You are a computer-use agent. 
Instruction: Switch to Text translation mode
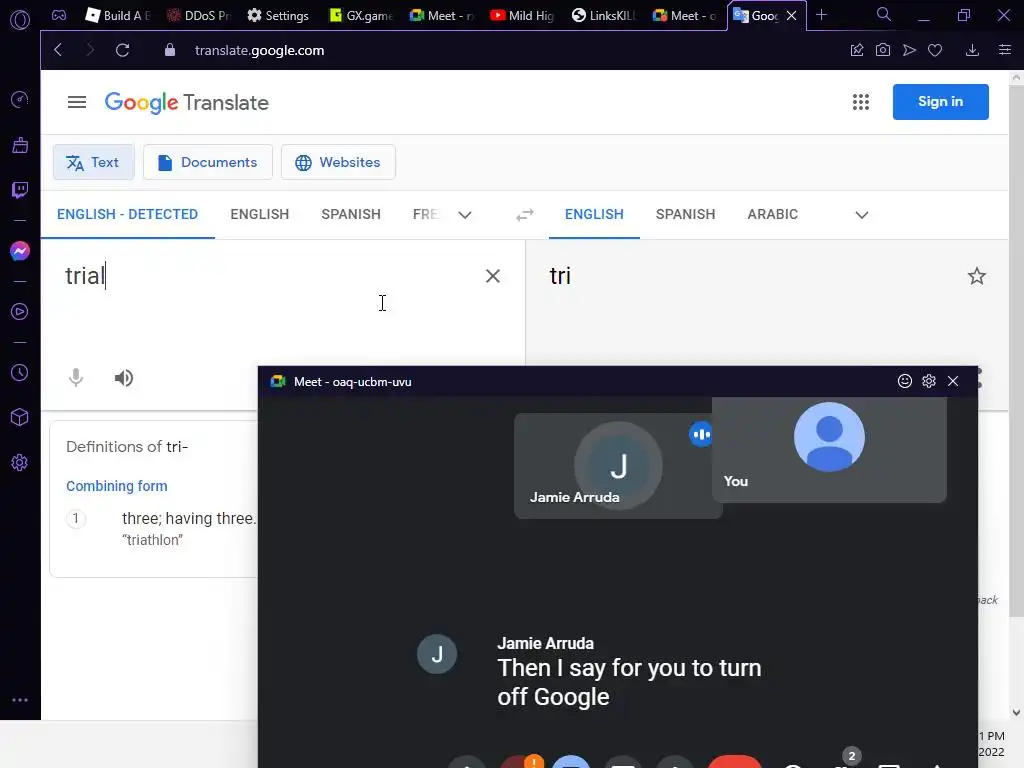(x=93, y=162)
